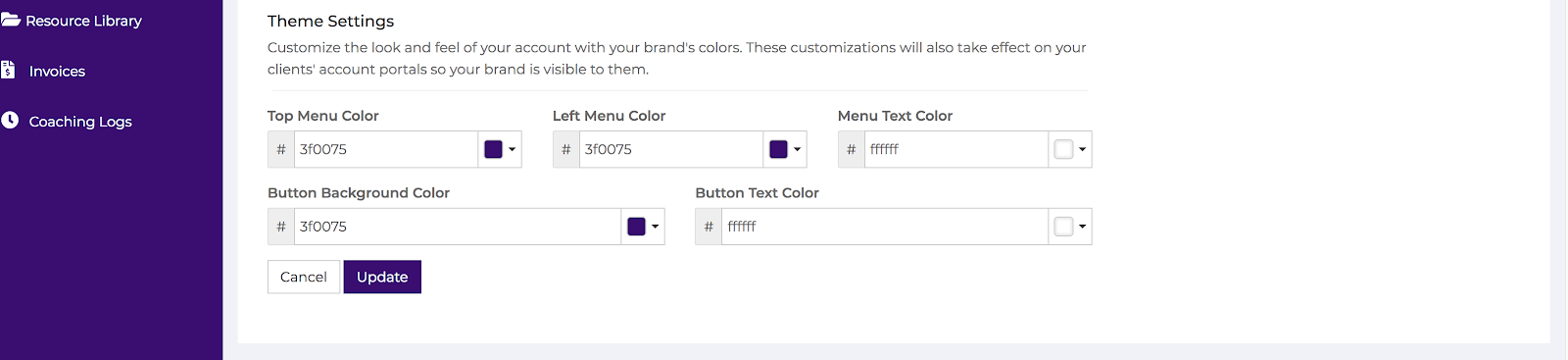Open Left Menu Color purple swatch
The image size is (1568, 360).
778,149
